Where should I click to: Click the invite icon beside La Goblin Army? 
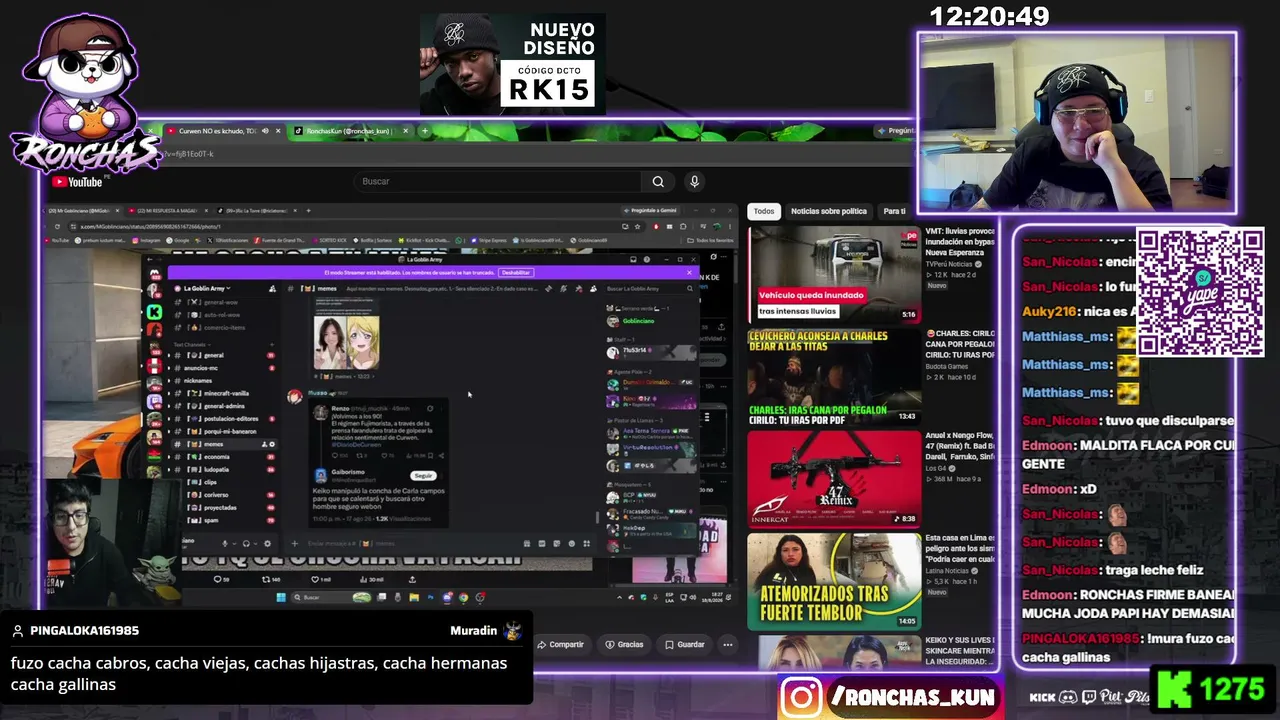pyautogui.click(x=272, y=288)
